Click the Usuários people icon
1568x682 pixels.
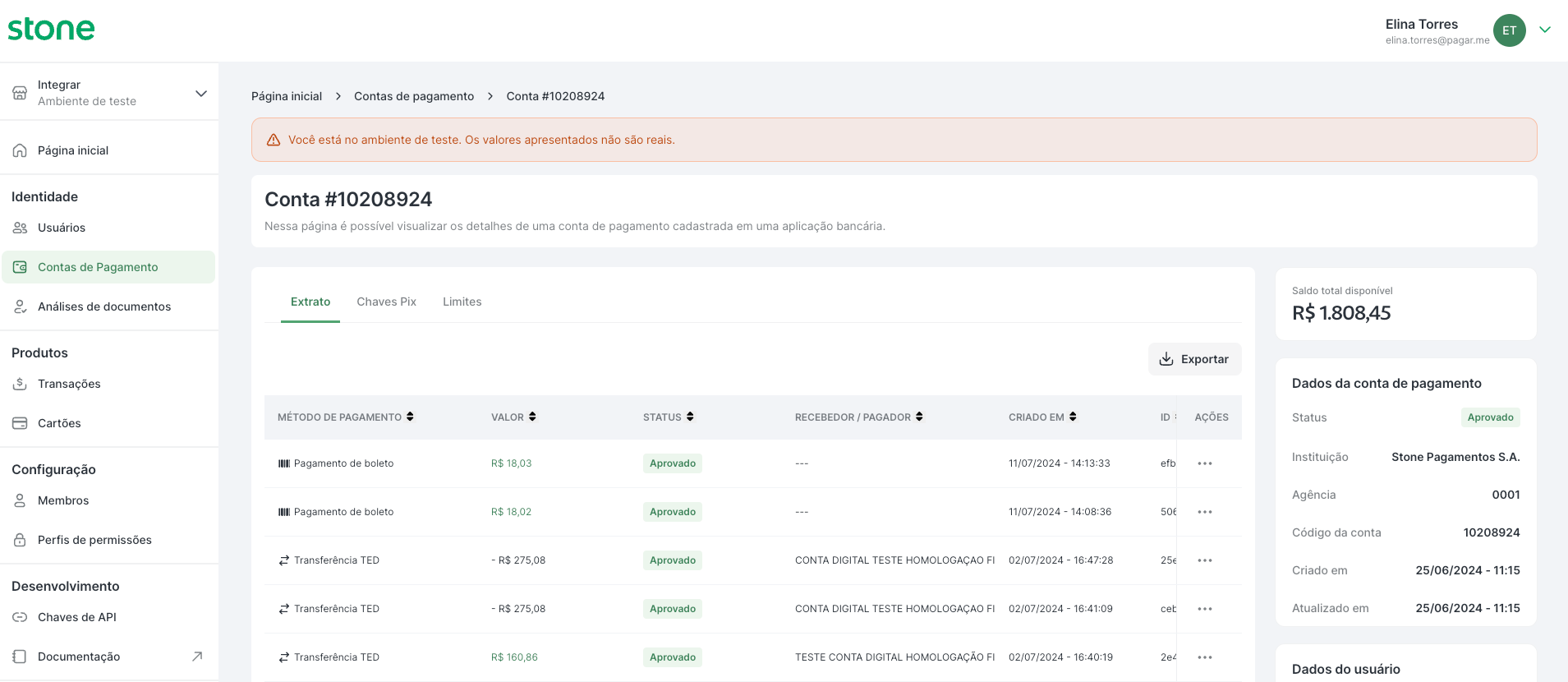(x=20, y=228)
